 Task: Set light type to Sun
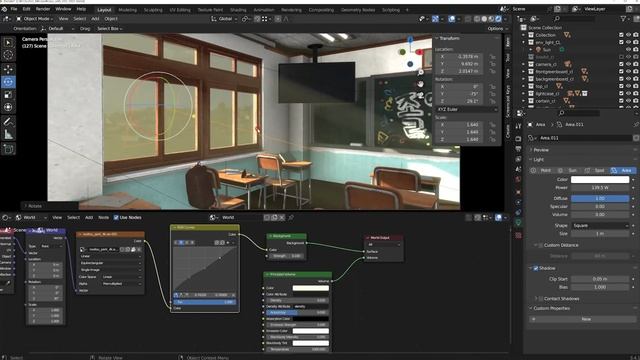(569, 171)
